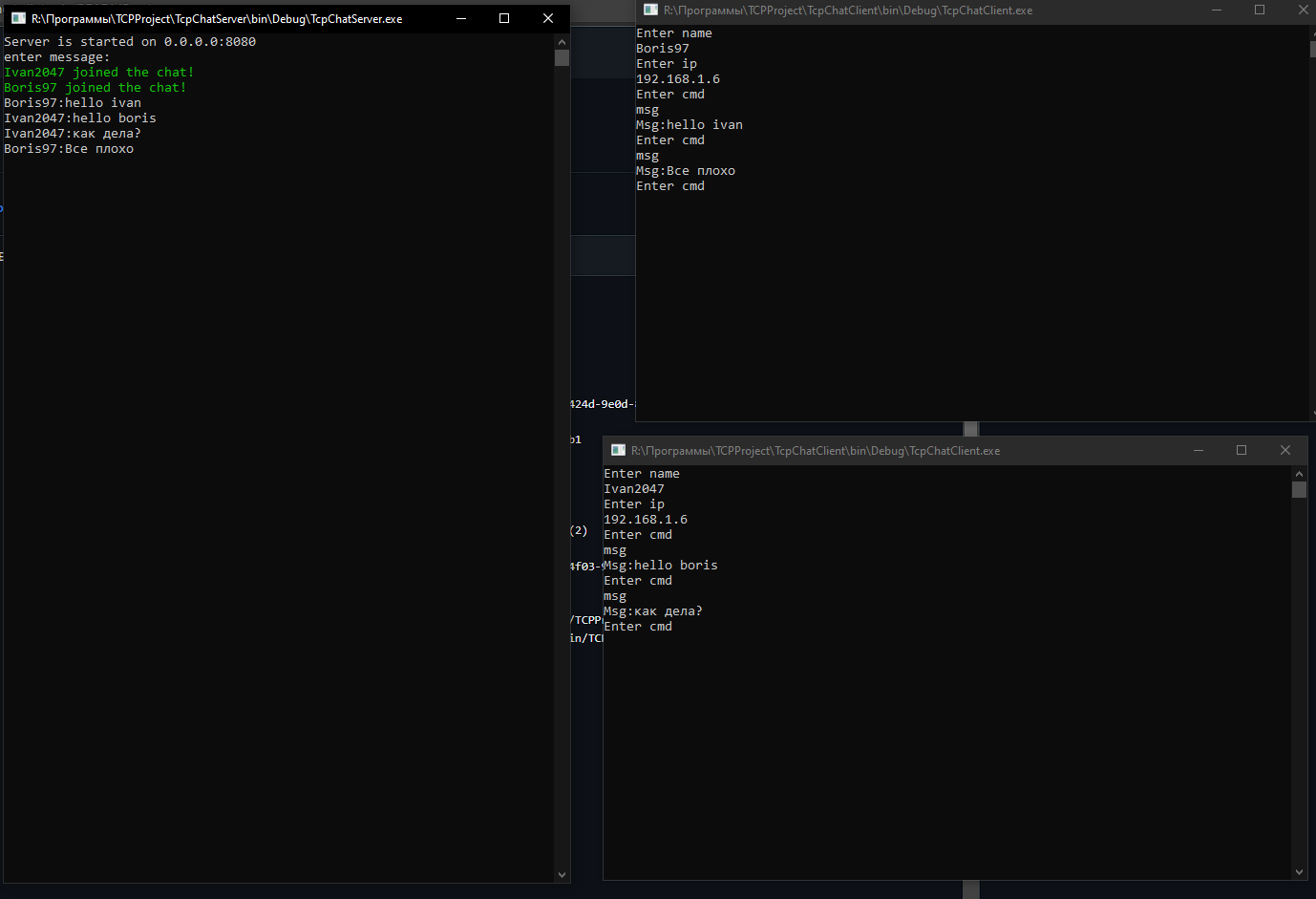This screenshot has width=1316, height=899.
Task: Click the console icon on the TcpChatServer window
Action: [17, 17]
